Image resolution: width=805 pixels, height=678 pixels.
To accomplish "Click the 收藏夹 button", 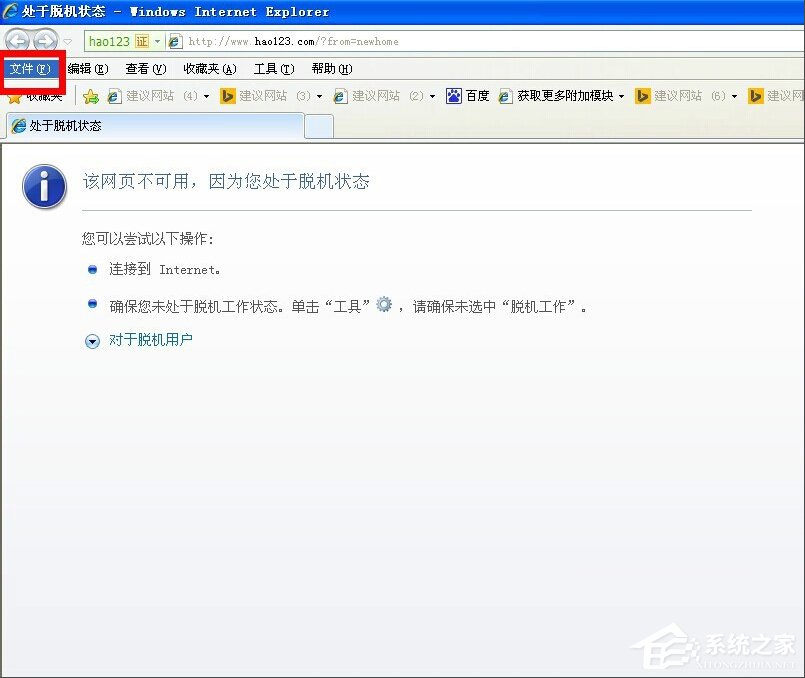I will [38, 95].
